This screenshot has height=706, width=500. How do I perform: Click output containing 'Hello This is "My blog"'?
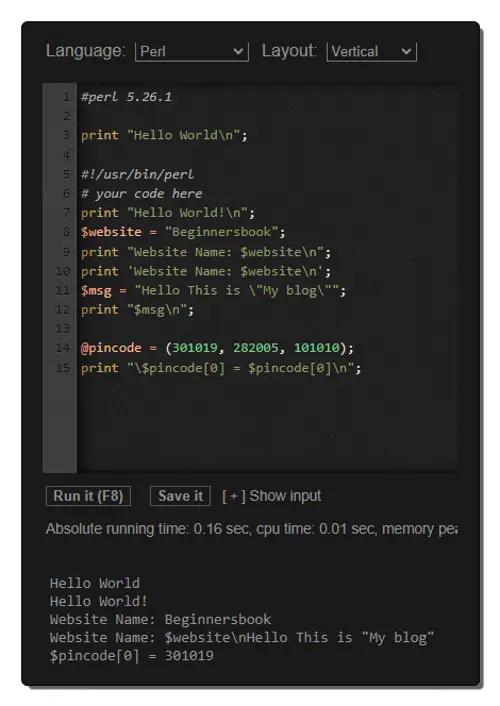[242, 638]
